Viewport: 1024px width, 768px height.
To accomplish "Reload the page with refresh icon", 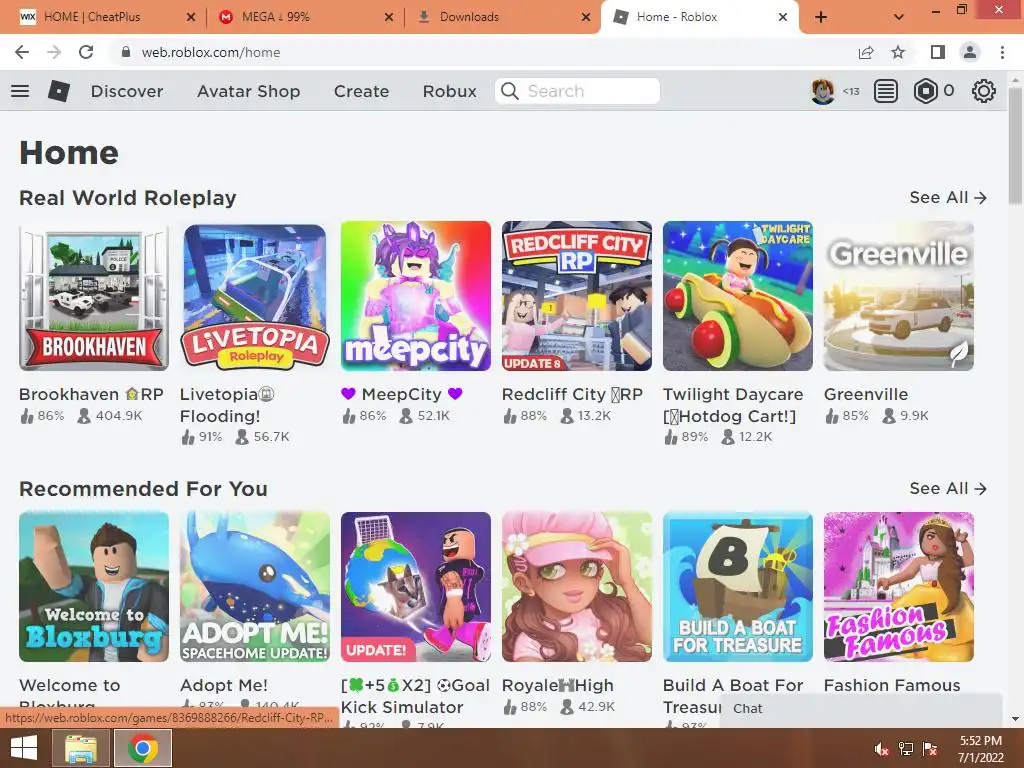I will tap(86, 52).
